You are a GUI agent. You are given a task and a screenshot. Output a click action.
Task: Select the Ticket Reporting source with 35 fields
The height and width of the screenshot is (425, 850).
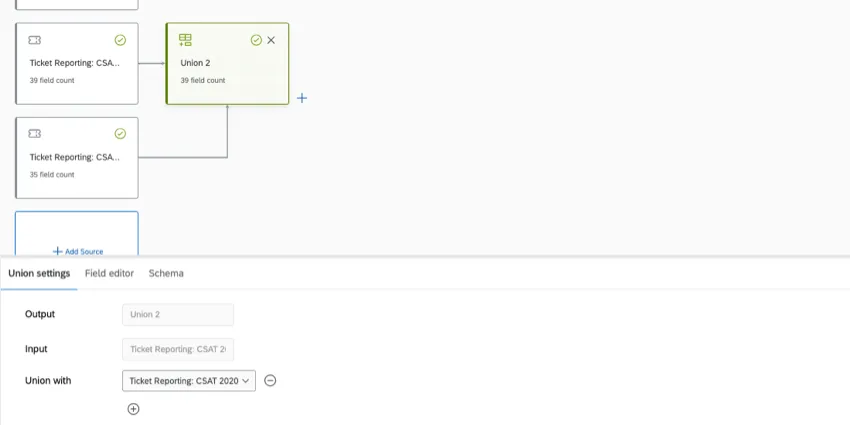tap(76, 164)
